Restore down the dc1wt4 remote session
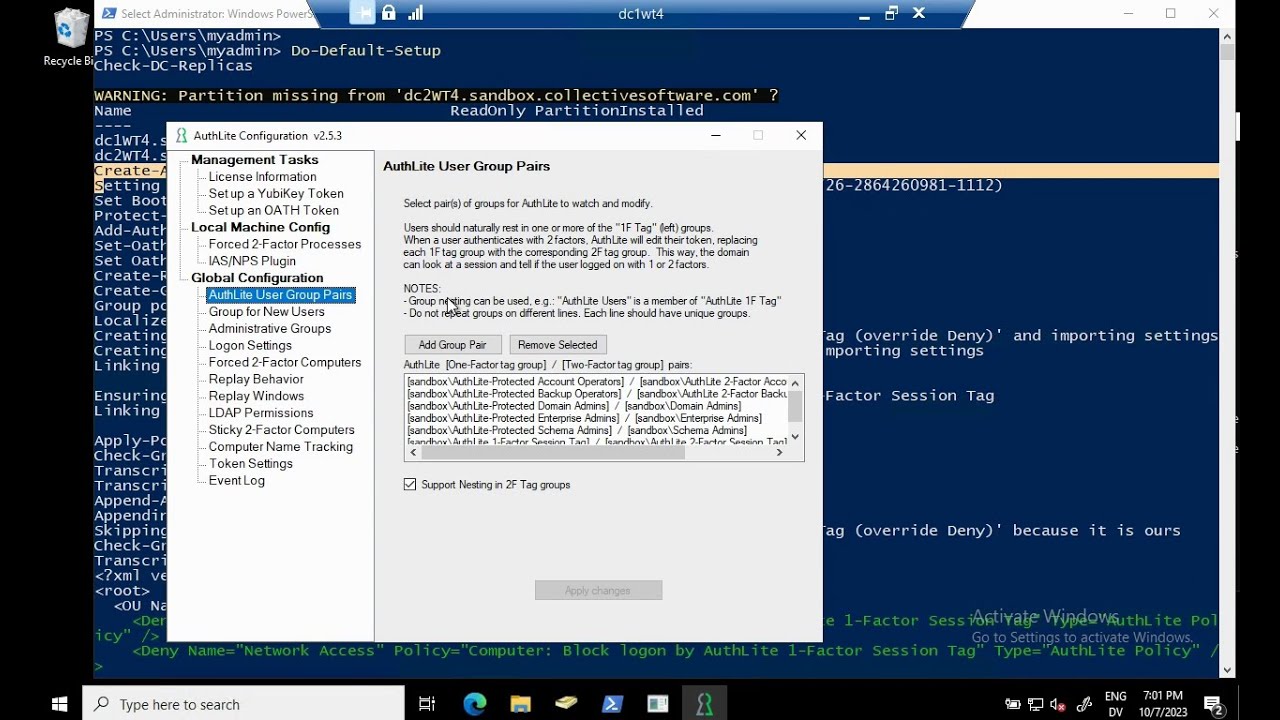This screenshot has height=720, width=1280. 891,13
